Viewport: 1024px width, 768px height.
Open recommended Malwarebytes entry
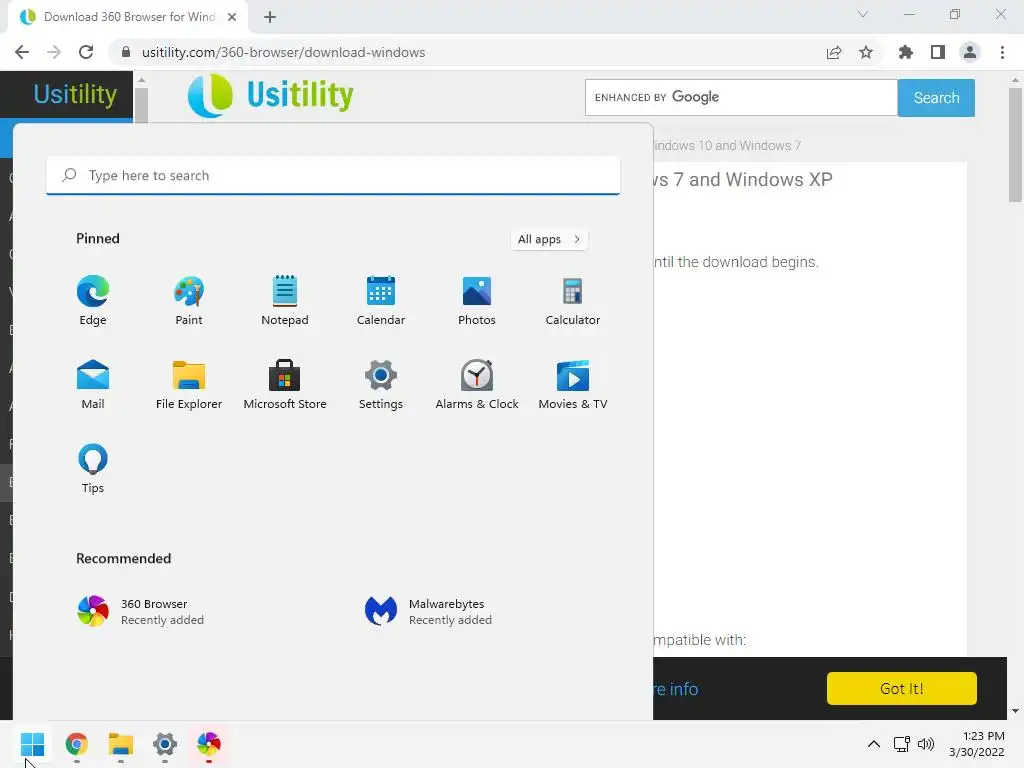click(428, 611)
